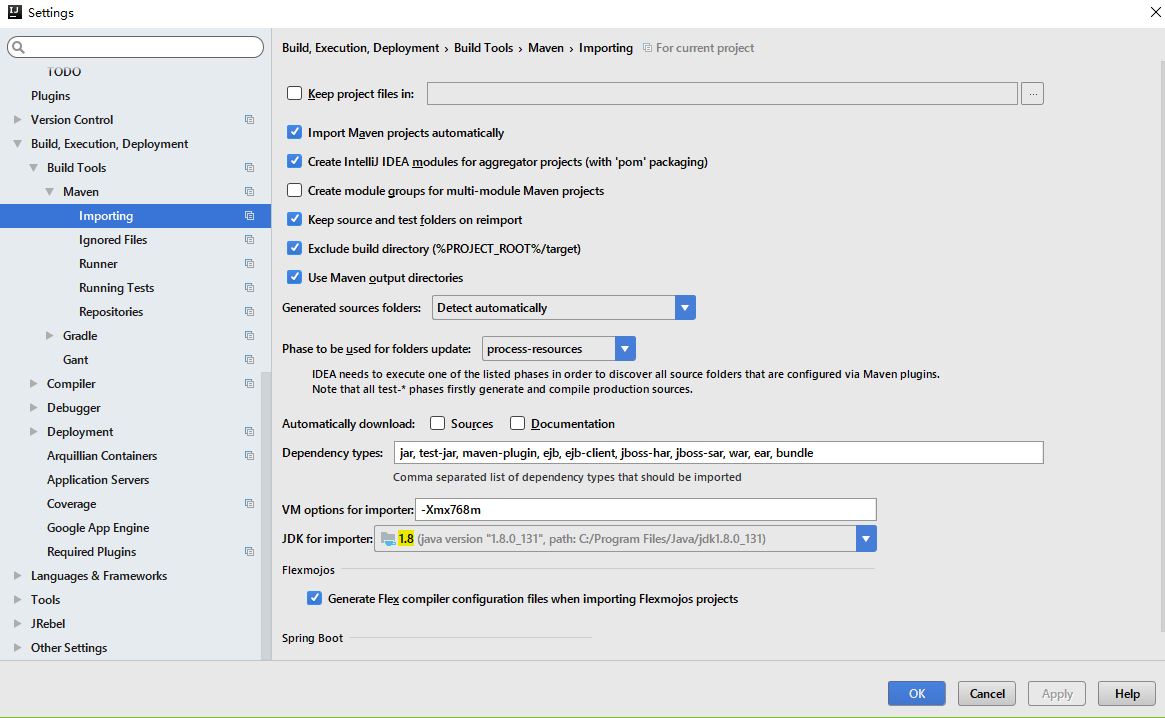Image resolution: width=1165 pixels, height=718 pixels.
Task: Click Help button
Action: (1127, 693)
